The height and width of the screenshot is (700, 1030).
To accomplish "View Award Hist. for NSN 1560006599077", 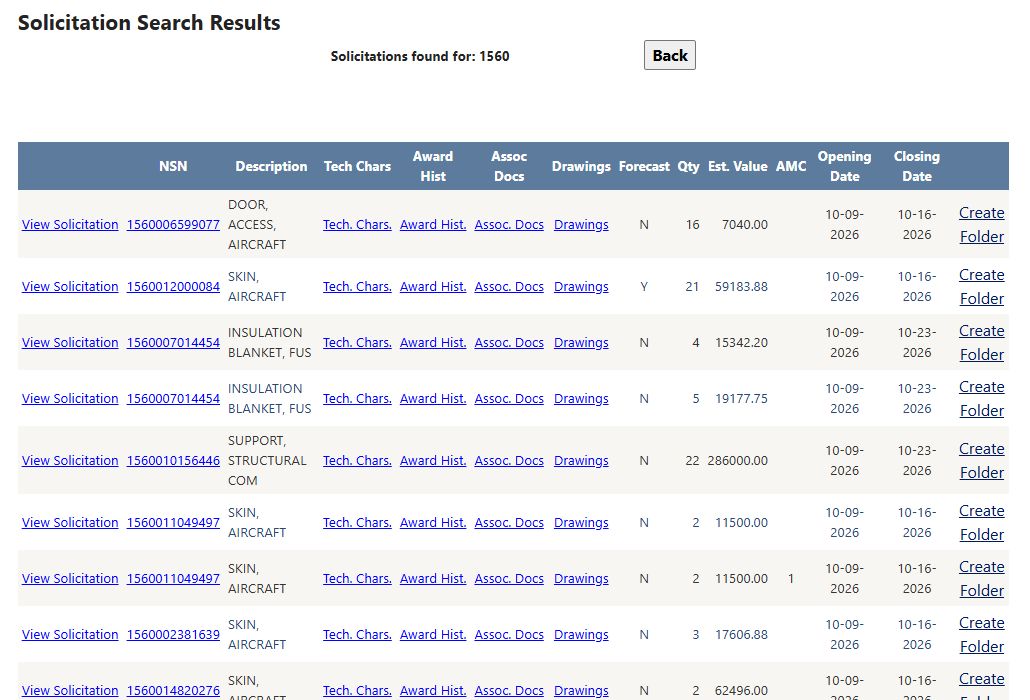I will [433, 225].
